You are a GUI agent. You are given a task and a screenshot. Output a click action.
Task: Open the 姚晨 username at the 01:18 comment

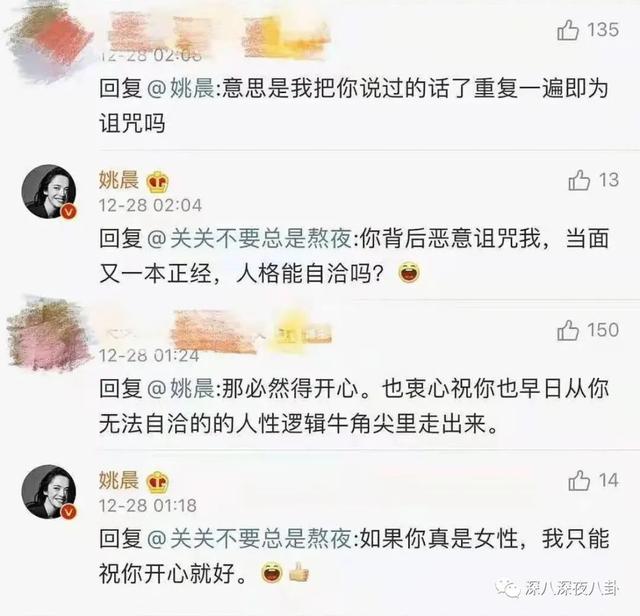tap(119, 480)
